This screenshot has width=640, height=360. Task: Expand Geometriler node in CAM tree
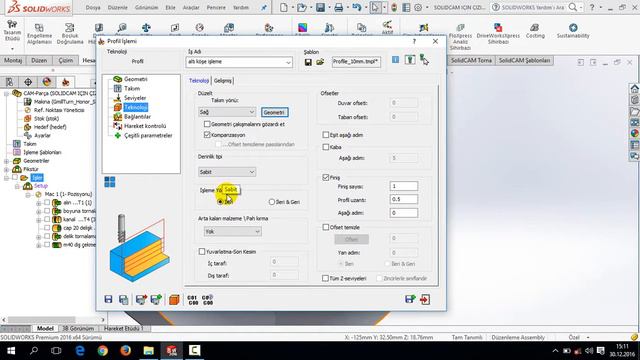point(7,161)
